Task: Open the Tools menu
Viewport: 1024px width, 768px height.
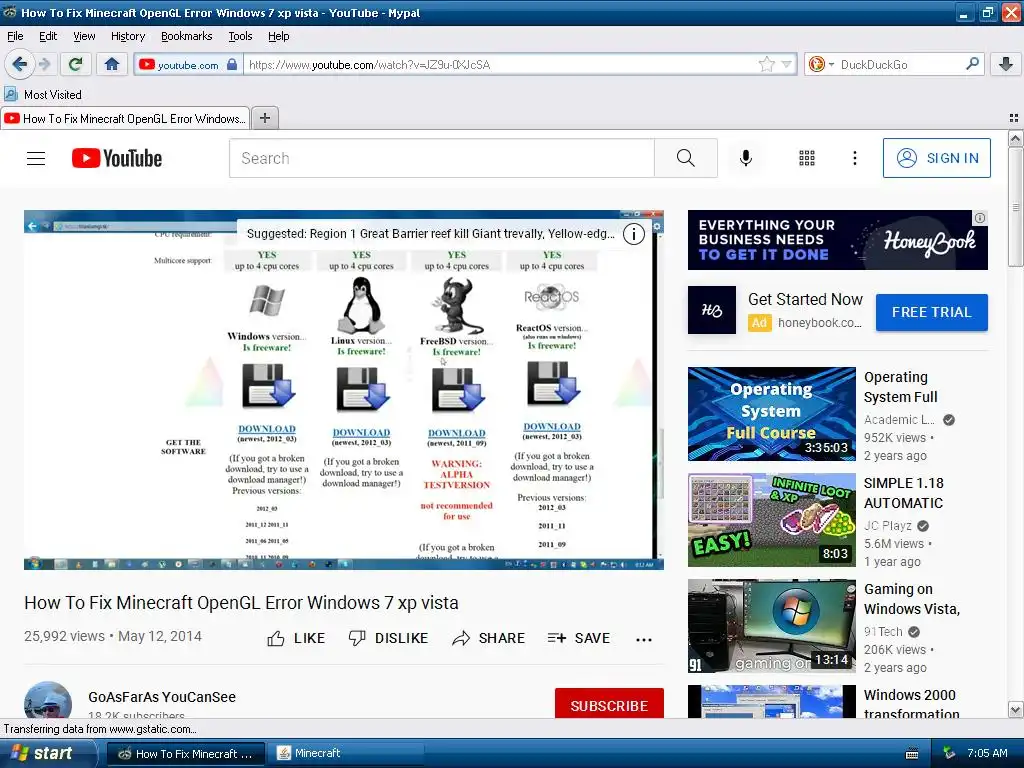Action: coord(240,36)
